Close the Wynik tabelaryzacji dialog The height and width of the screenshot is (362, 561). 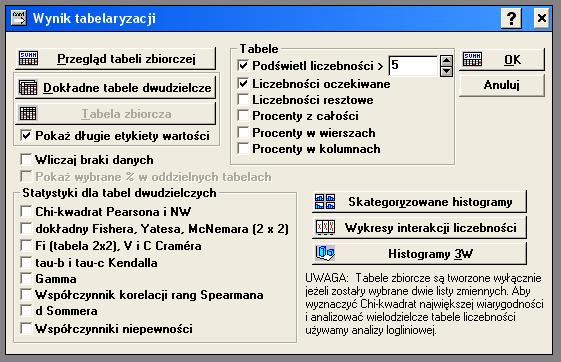542,18
